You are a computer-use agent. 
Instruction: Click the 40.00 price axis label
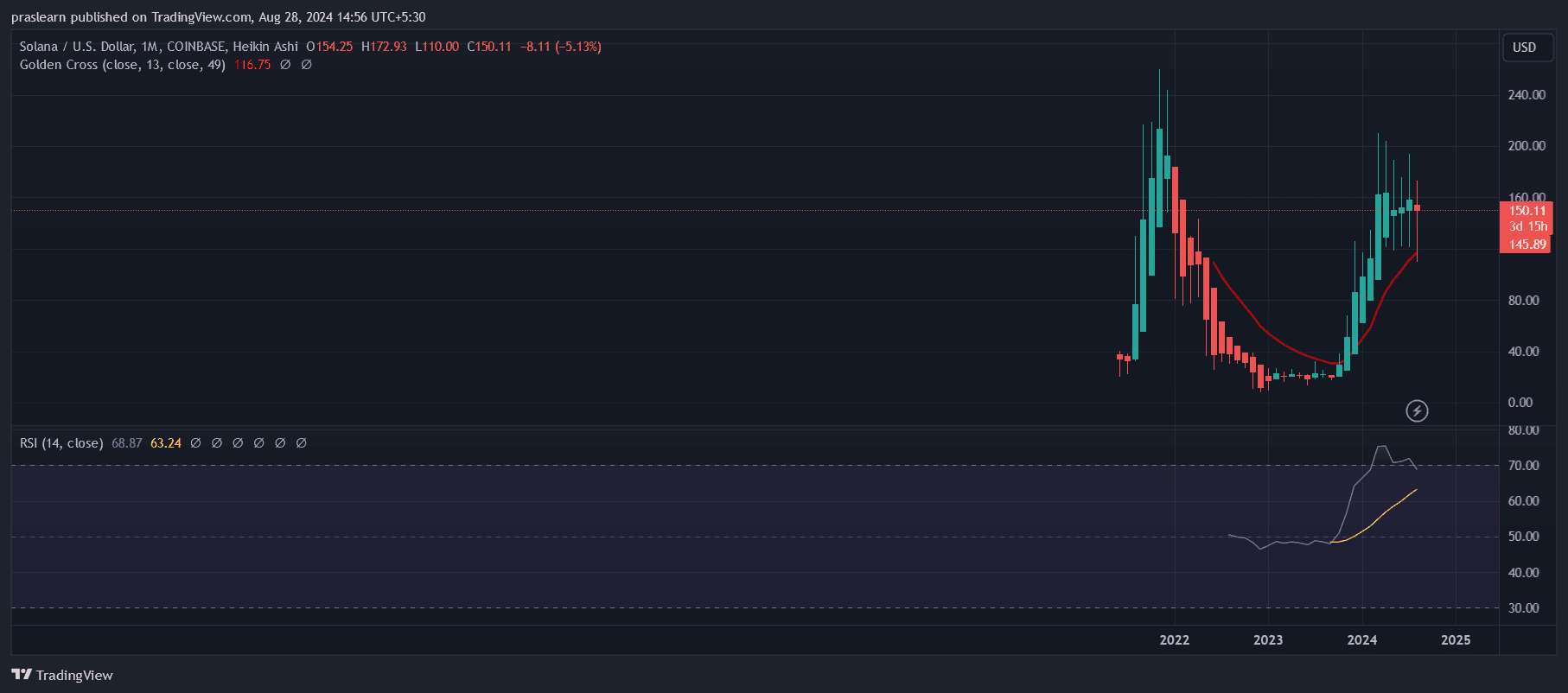(x=1523, y=352)
